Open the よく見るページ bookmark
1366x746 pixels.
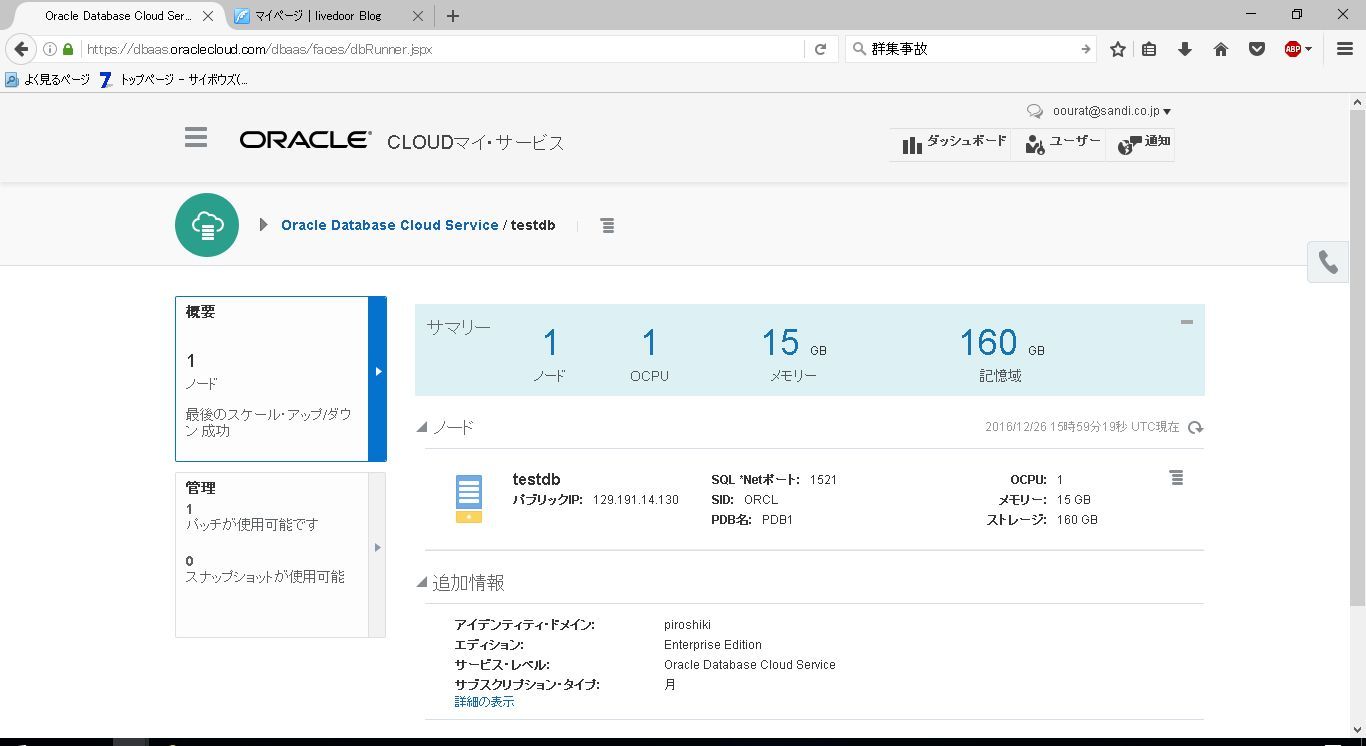point(48,80)
